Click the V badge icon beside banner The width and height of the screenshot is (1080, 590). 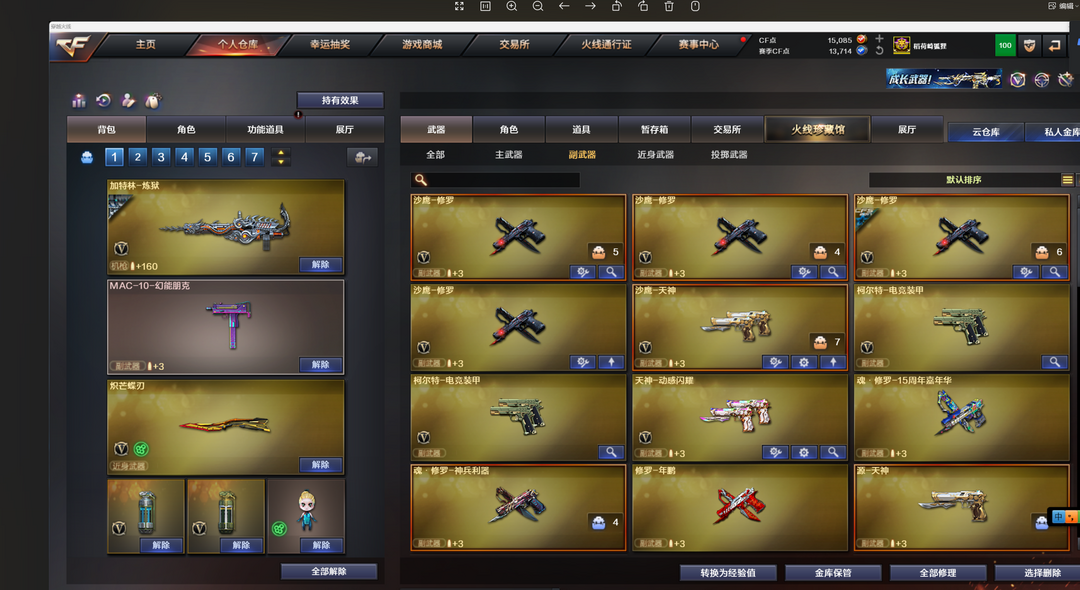coord(1017,80)
